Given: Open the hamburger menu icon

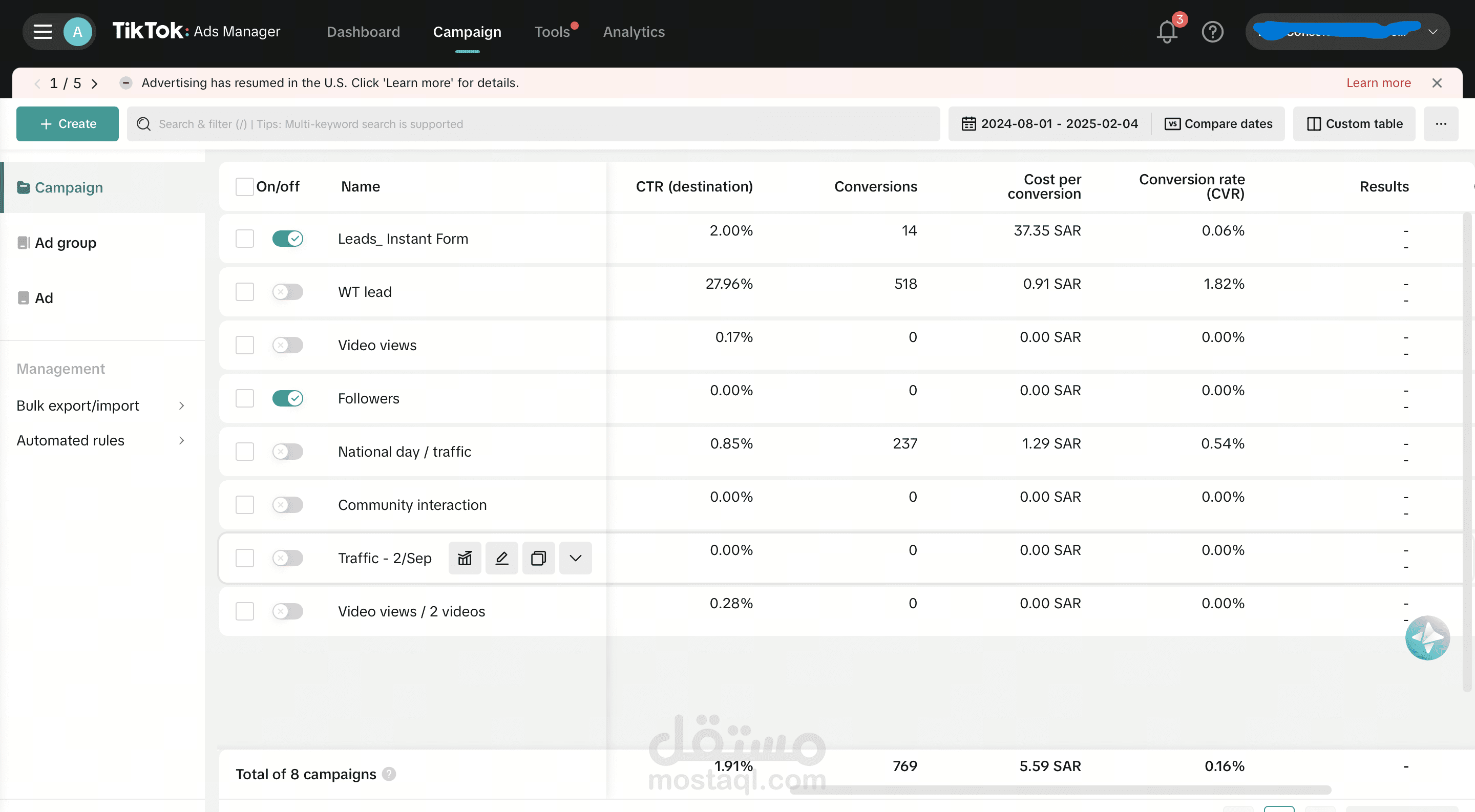Looking at the screenshot, I should [43, 31].
